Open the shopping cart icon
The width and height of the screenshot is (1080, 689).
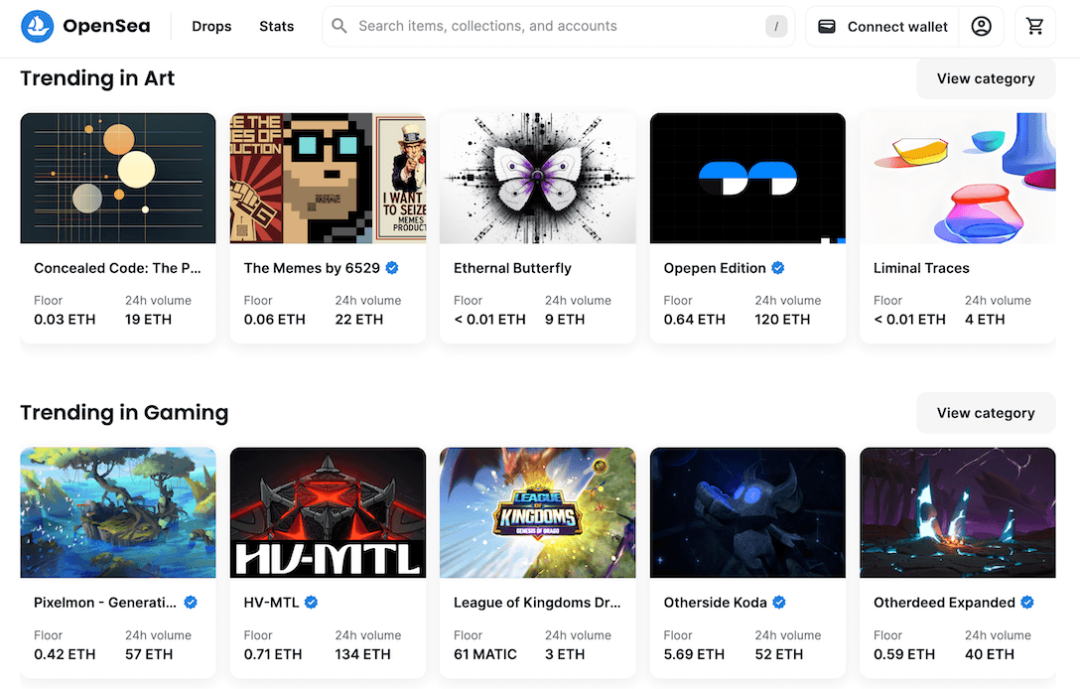(x=1035, y=26)
